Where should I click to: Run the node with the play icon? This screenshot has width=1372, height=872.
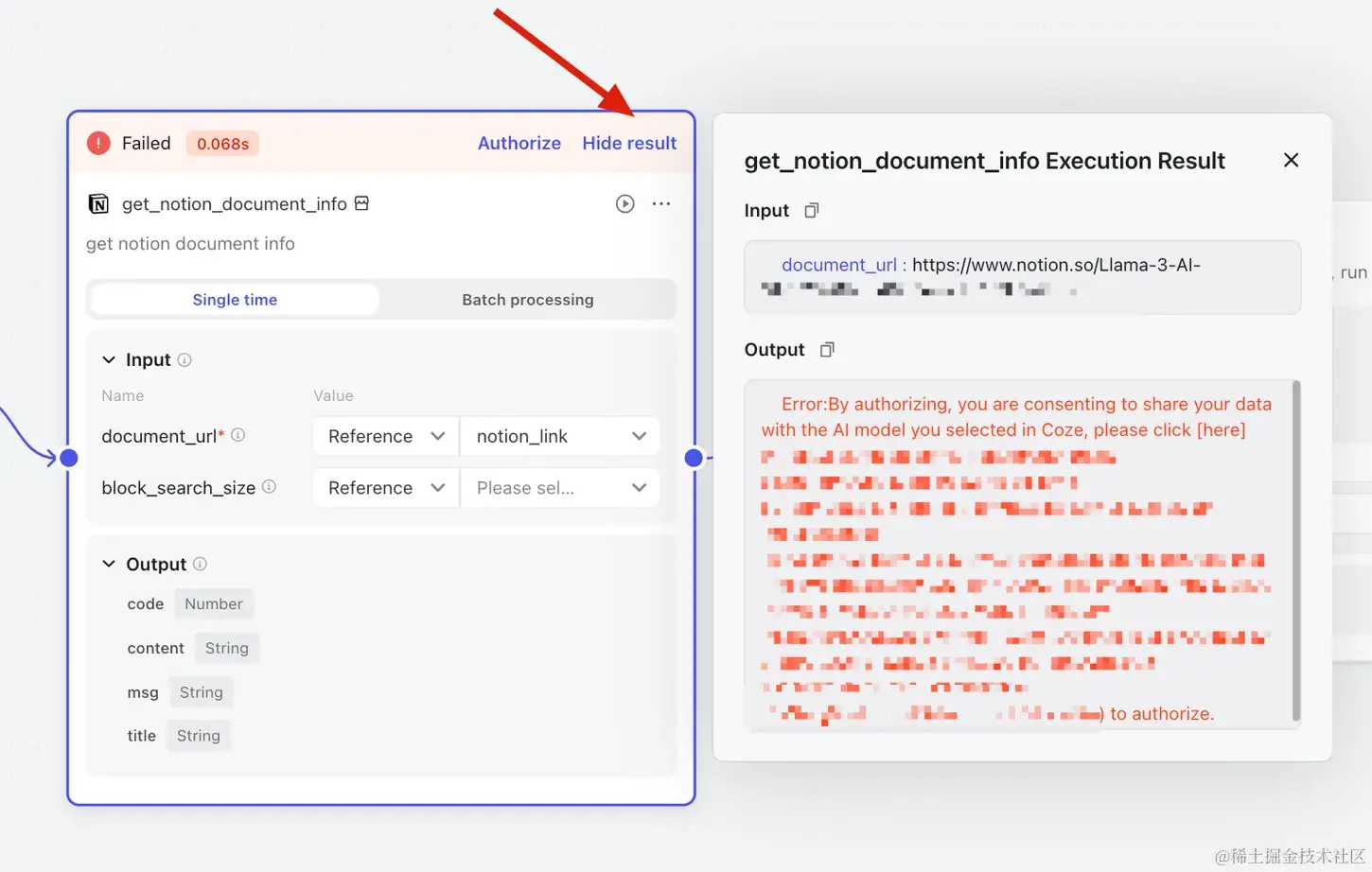click(624, 203)
